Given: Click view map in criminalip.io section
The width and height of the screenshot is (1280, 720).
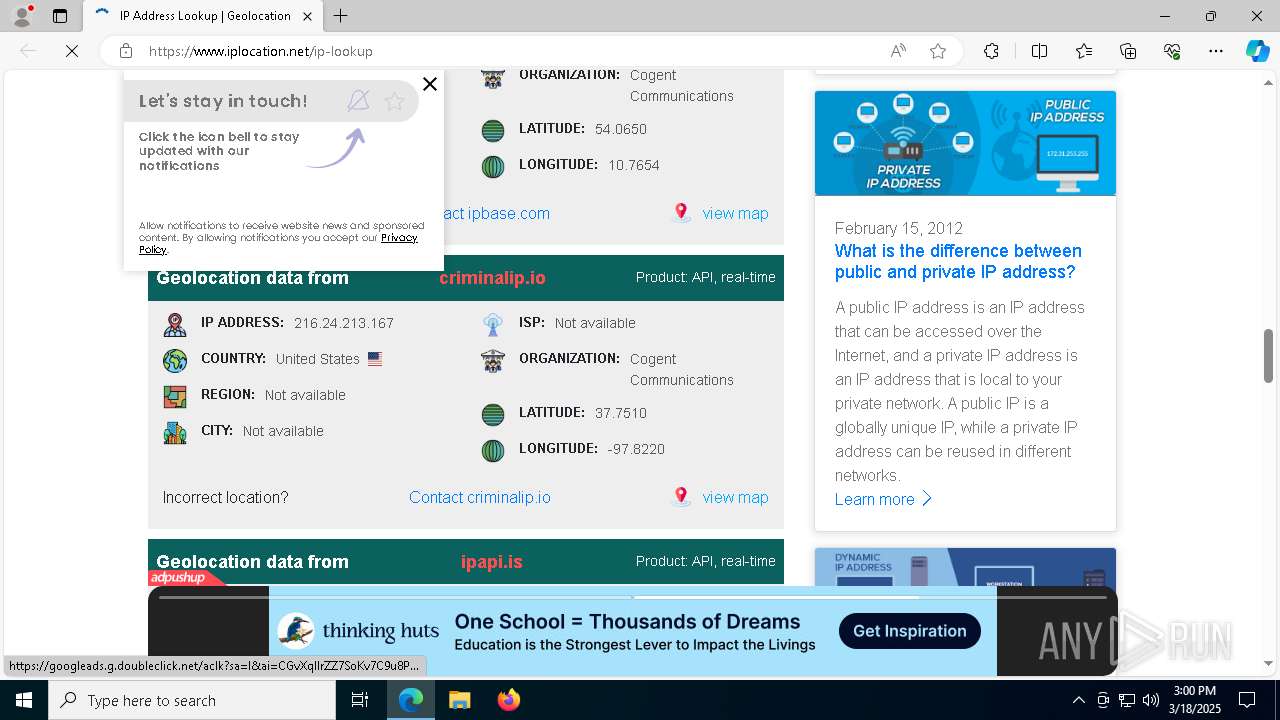Looking at the screenshot, I should point(735,497).
